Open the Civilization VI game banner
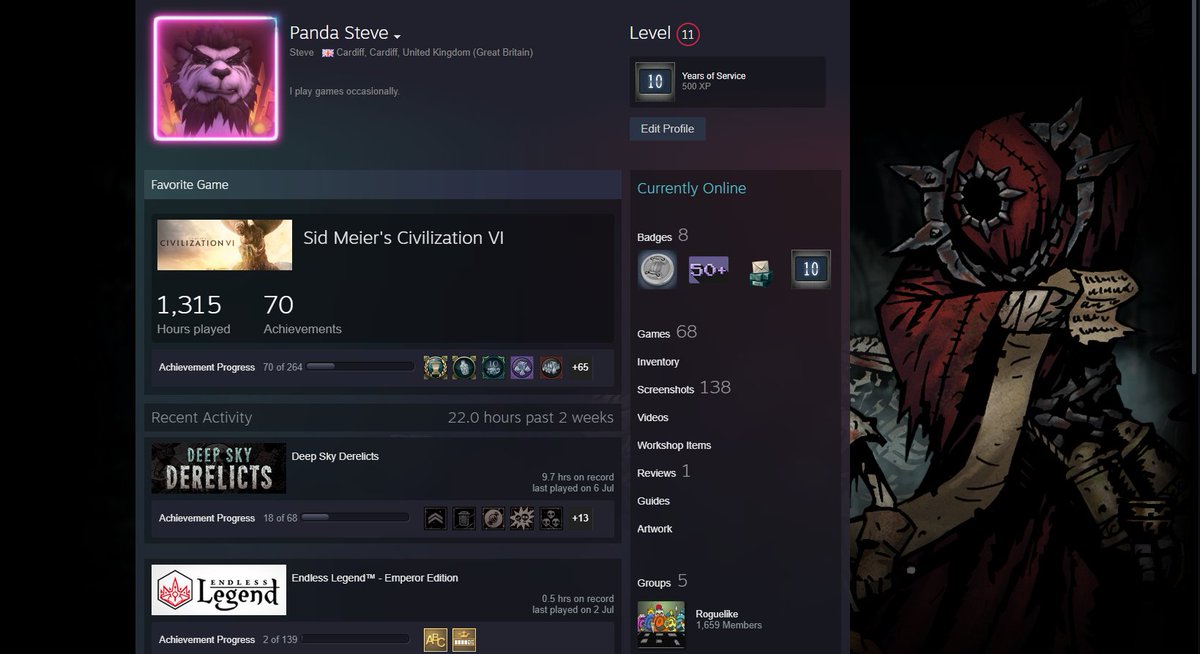 [225, 245]
